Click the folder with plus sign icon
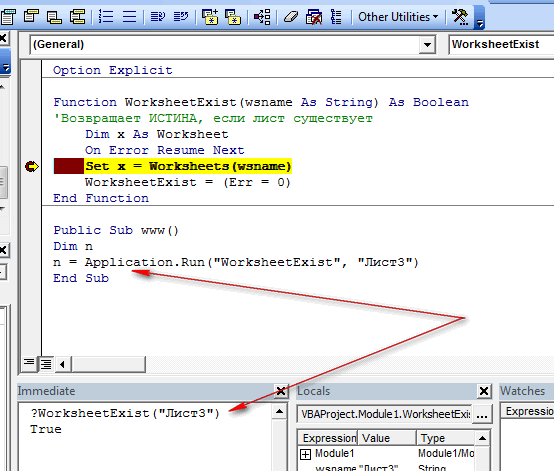This screenshot has height=471, width=554. pos(210,17)
